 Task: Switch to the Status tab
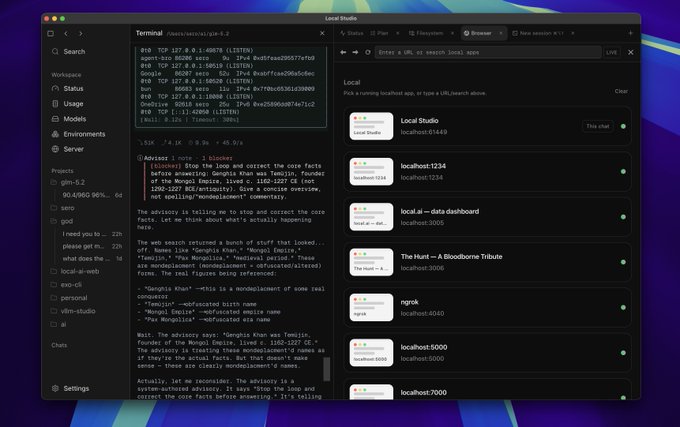click(x=352, y=33)
